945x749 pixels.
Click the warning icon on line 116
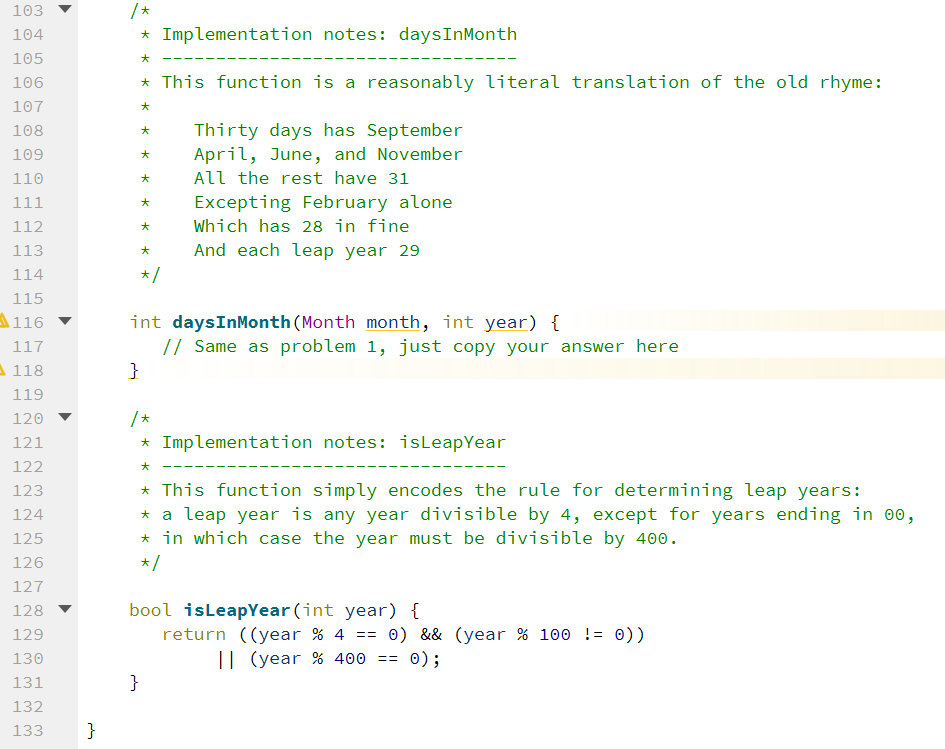4,321
